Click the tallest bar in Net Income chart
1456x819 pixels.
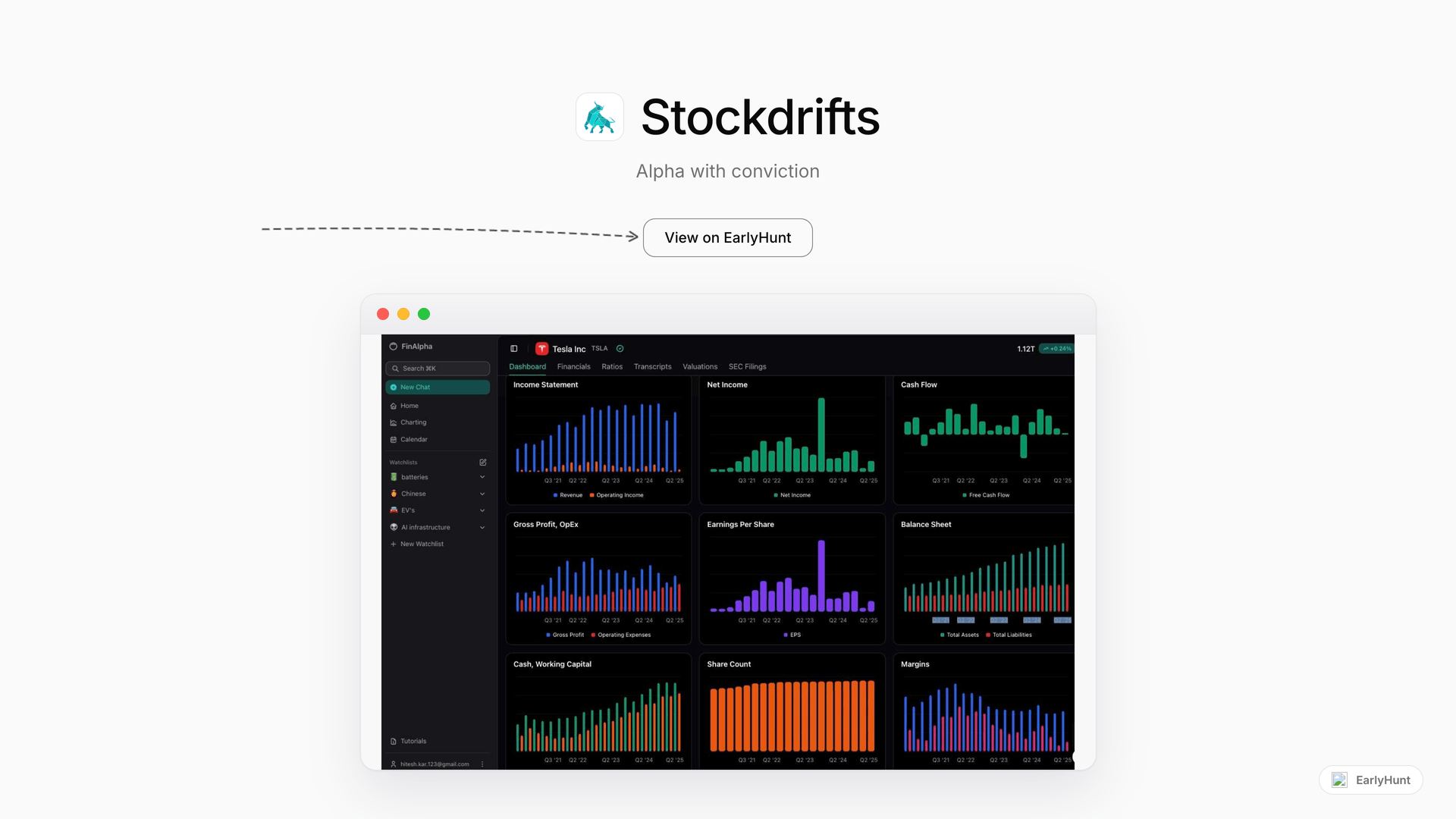821,435
